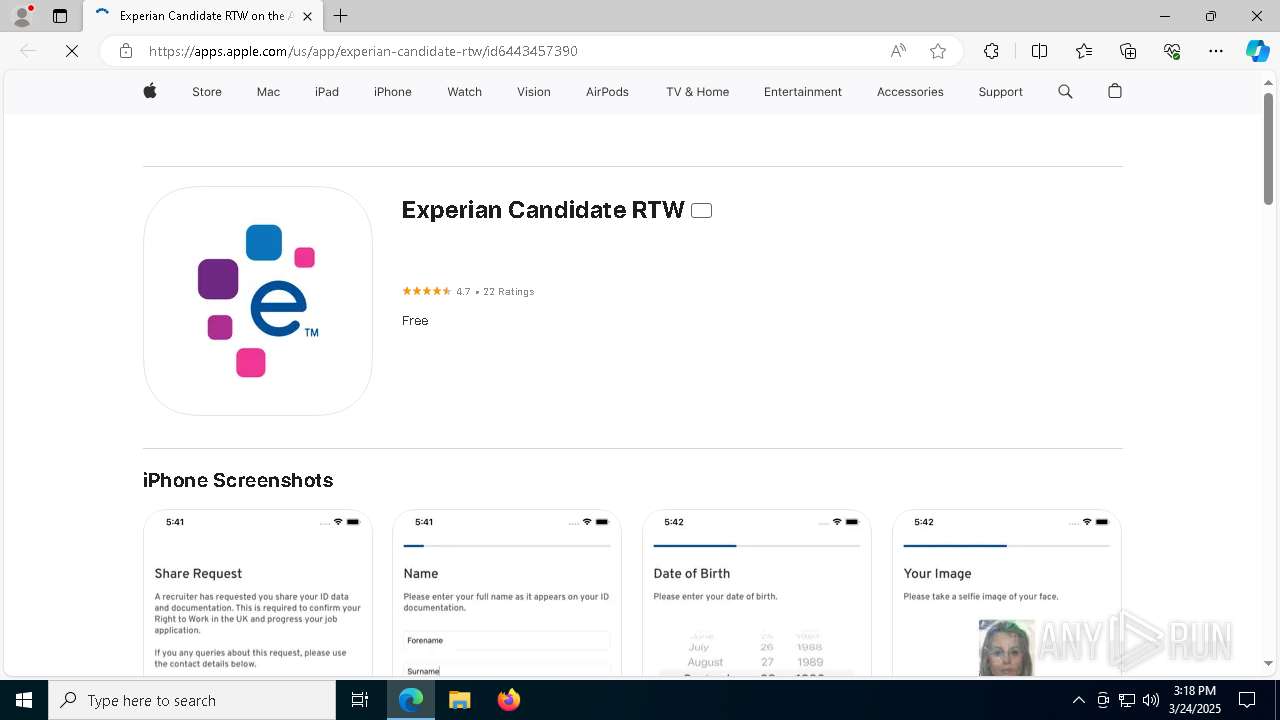This screenshot has height=720, width=1280.
Task: Open the network status tray icon
Action: coord(1127,700)
